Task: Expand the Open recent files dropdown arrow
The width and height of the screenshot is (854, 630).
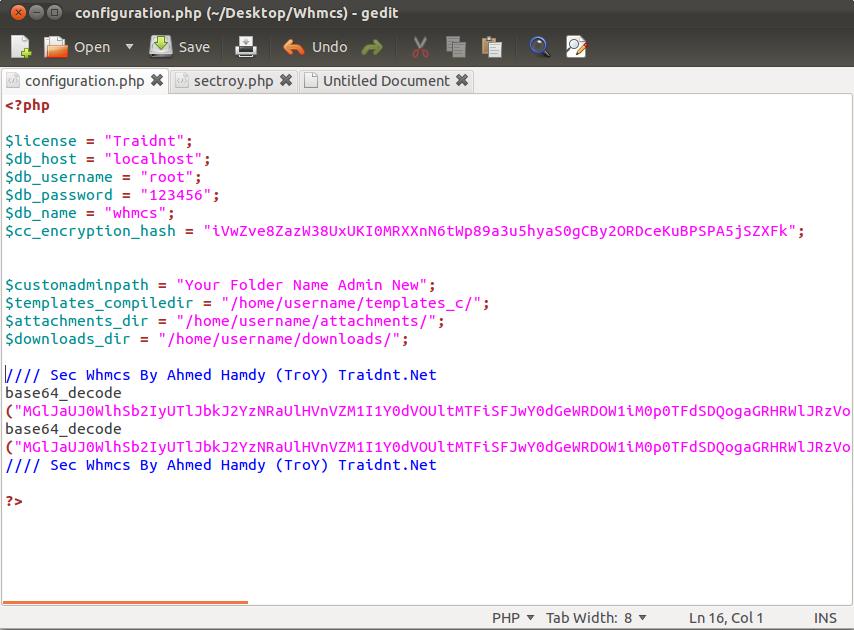Action: pos(129,47)
